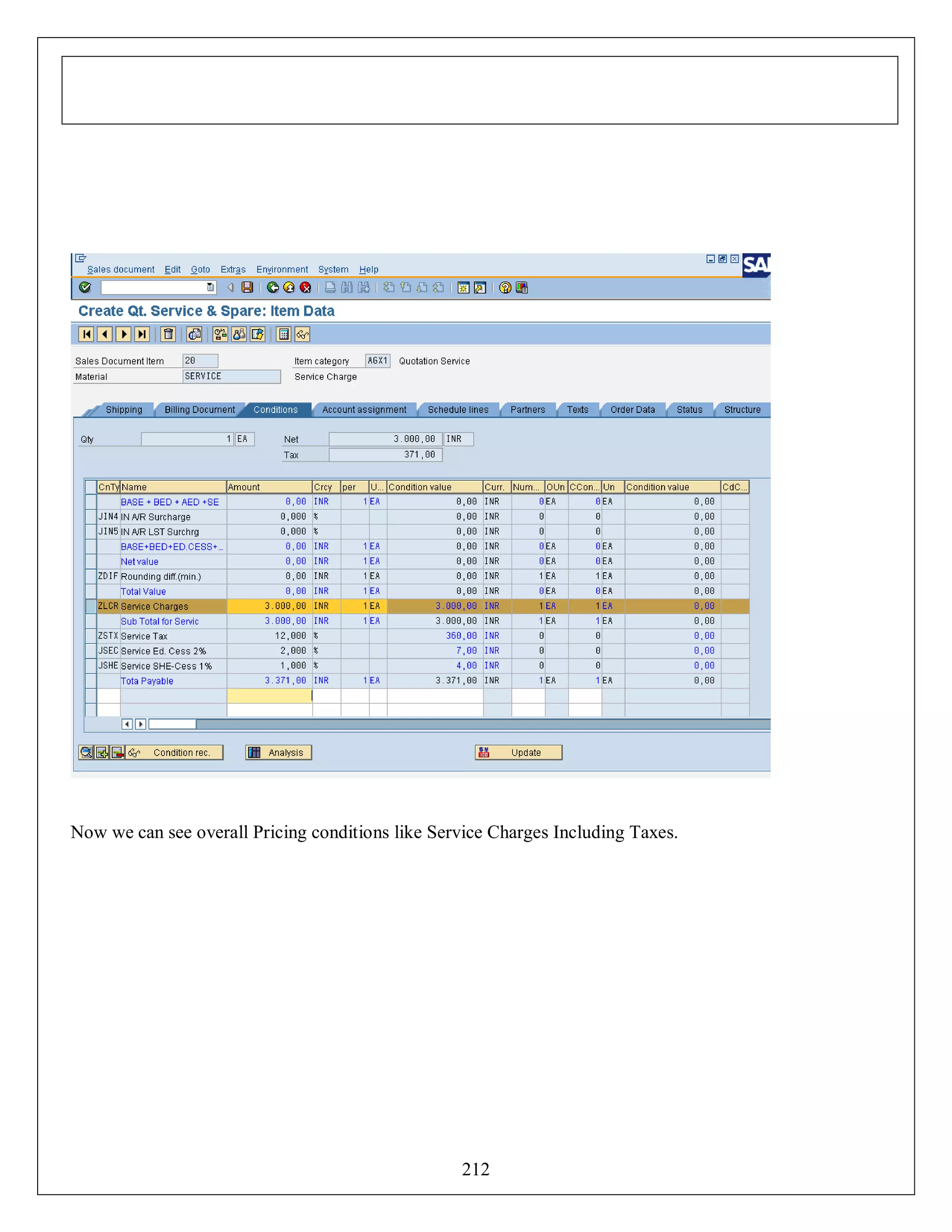Viewport: 952px width, 1232px height.
Task: Click the Analysis button
Action: click(278, 753)
